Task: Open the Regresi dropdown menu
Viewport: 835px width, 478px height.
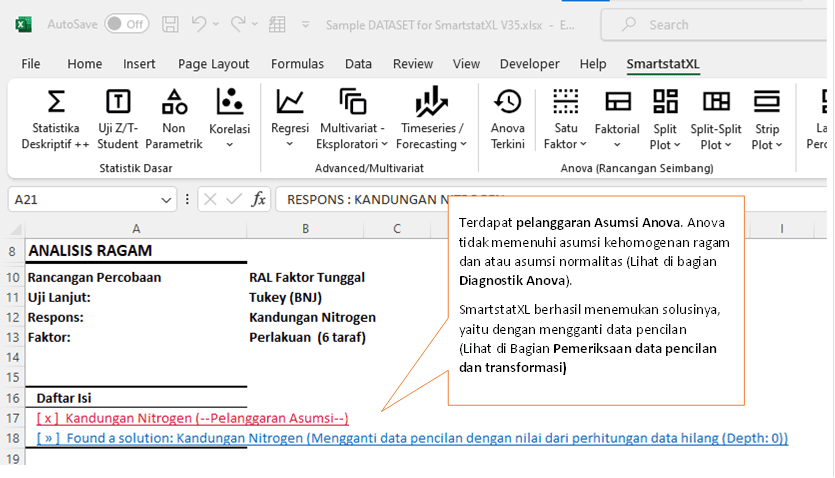Action: pos(290,119)
